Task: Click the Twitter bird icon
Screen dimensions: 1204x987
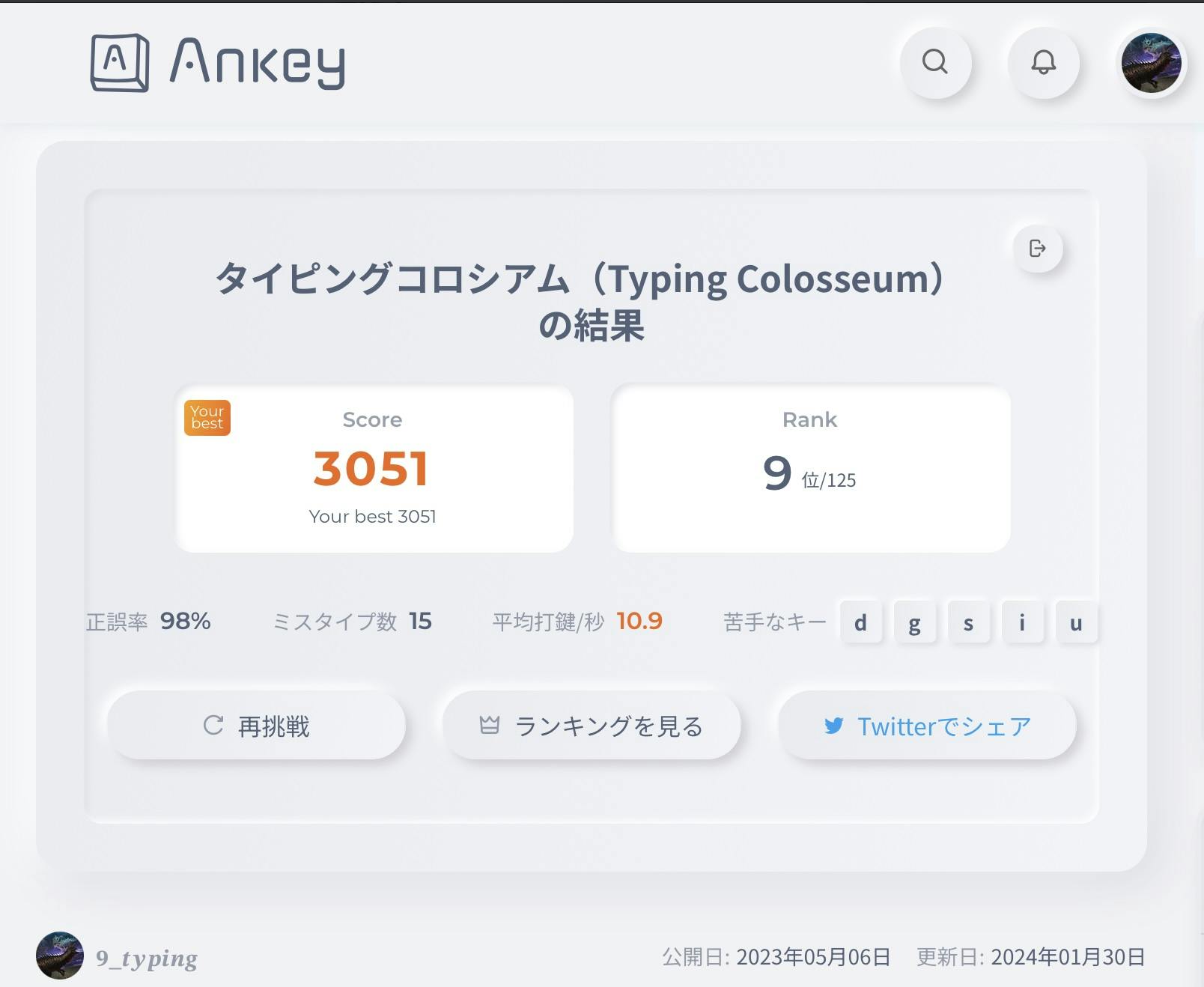Action: (x=833, y=726)
